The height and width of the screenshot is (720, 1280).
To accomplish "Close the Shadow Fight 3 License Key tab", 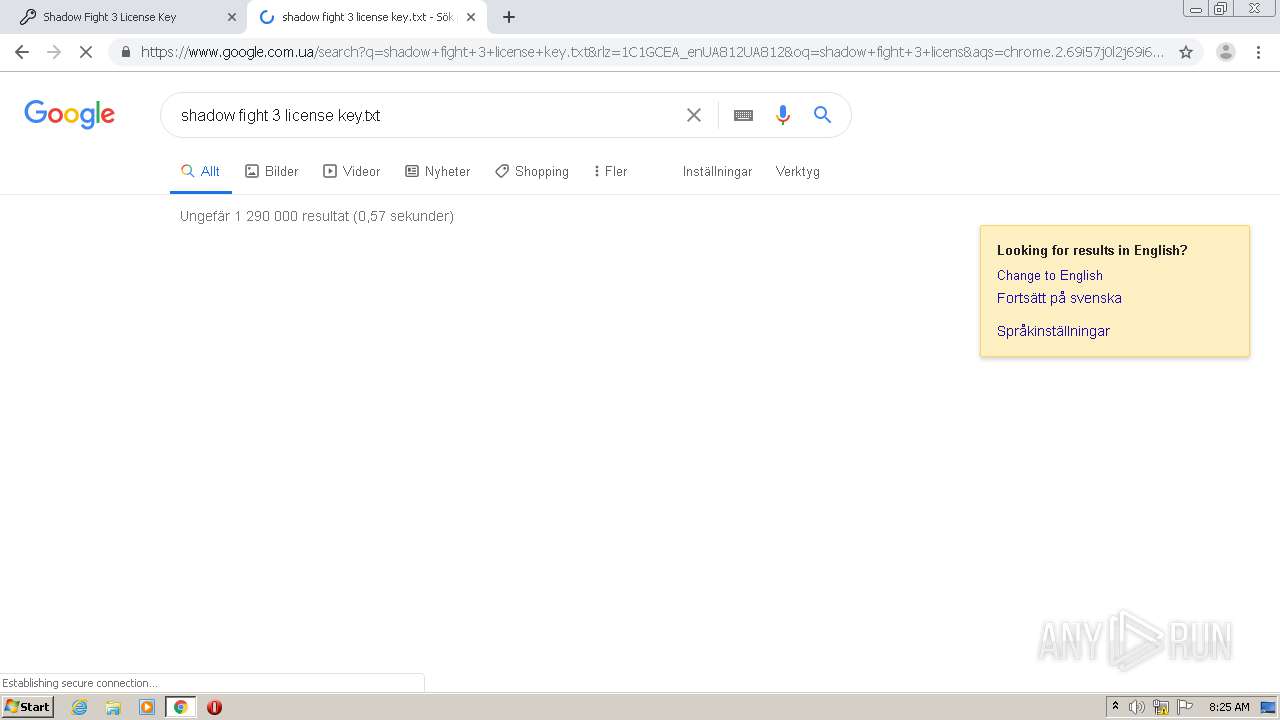I will coord(232,17).
